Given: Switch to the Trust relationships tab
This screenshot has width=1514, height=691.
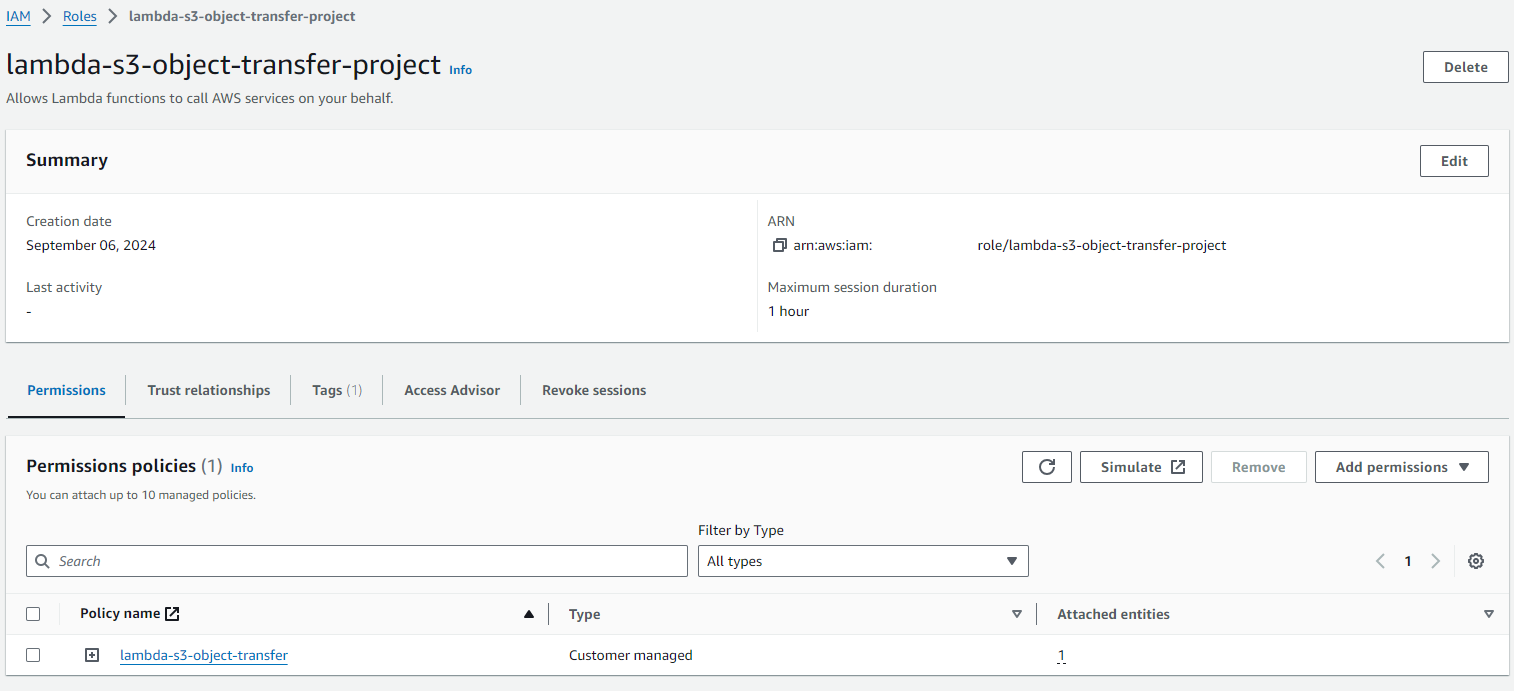Looking at the screenshot, I should tap(209, 390).
